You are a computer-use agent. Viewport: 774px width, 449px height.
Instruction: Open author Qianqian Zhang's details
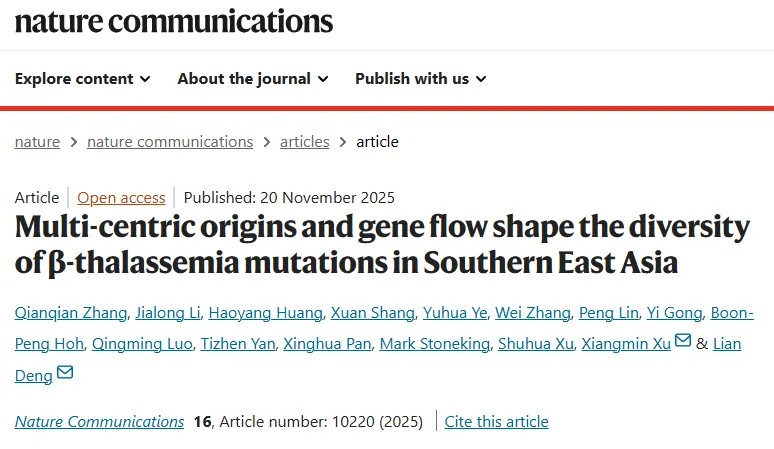71,313
